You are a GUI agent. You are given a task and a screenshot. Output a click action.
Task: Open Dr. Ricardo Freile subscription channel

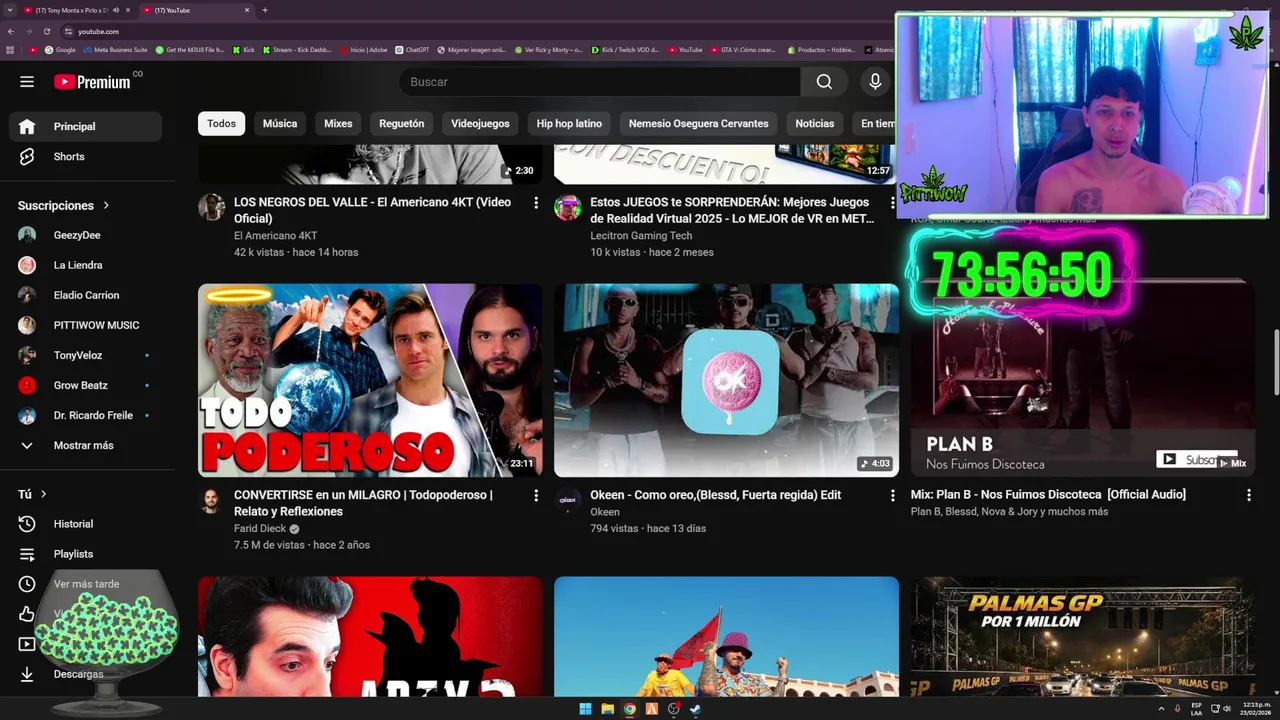coord(86,416)
